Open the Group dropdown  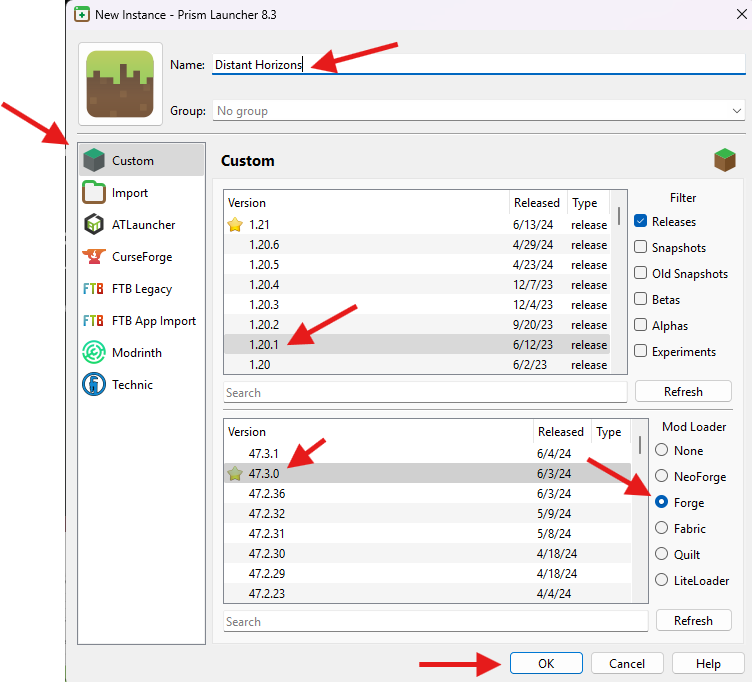479,110
